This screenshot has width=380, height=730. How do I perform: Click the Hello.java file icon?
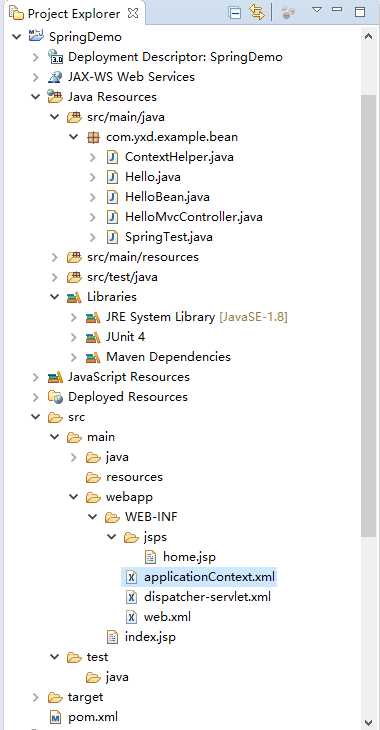point(112,177)
